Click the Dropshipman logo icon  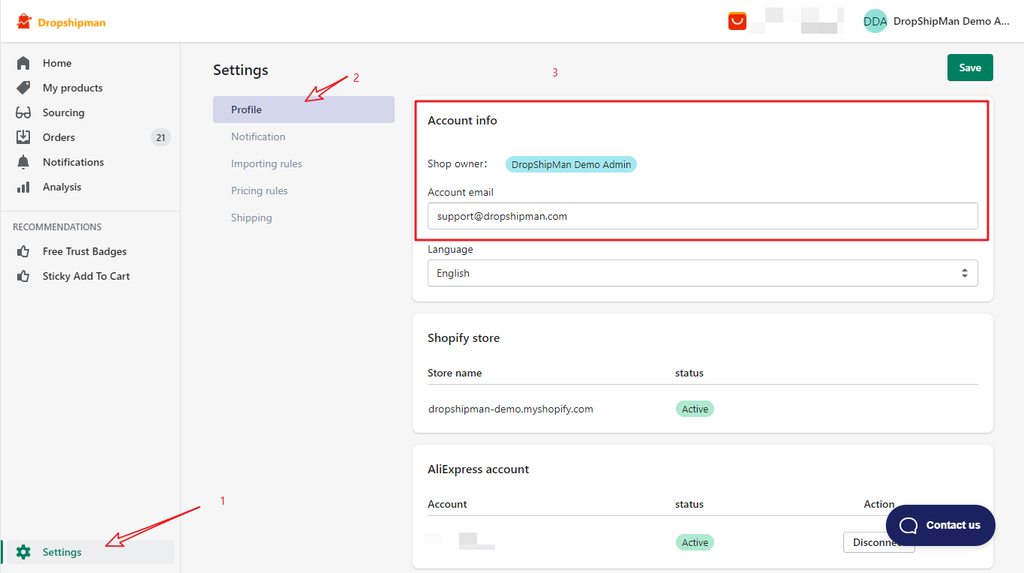pos(24,22)
